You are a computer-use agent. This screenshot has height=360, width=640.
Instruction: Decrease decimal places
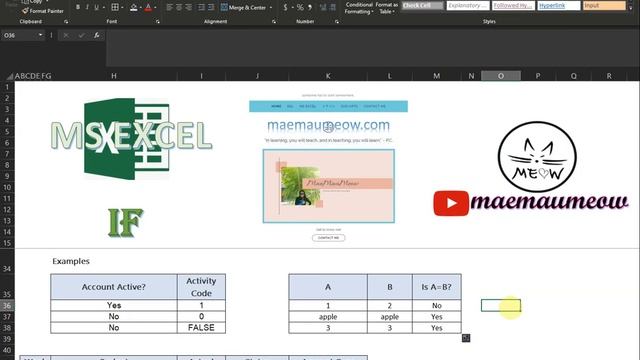333,7
